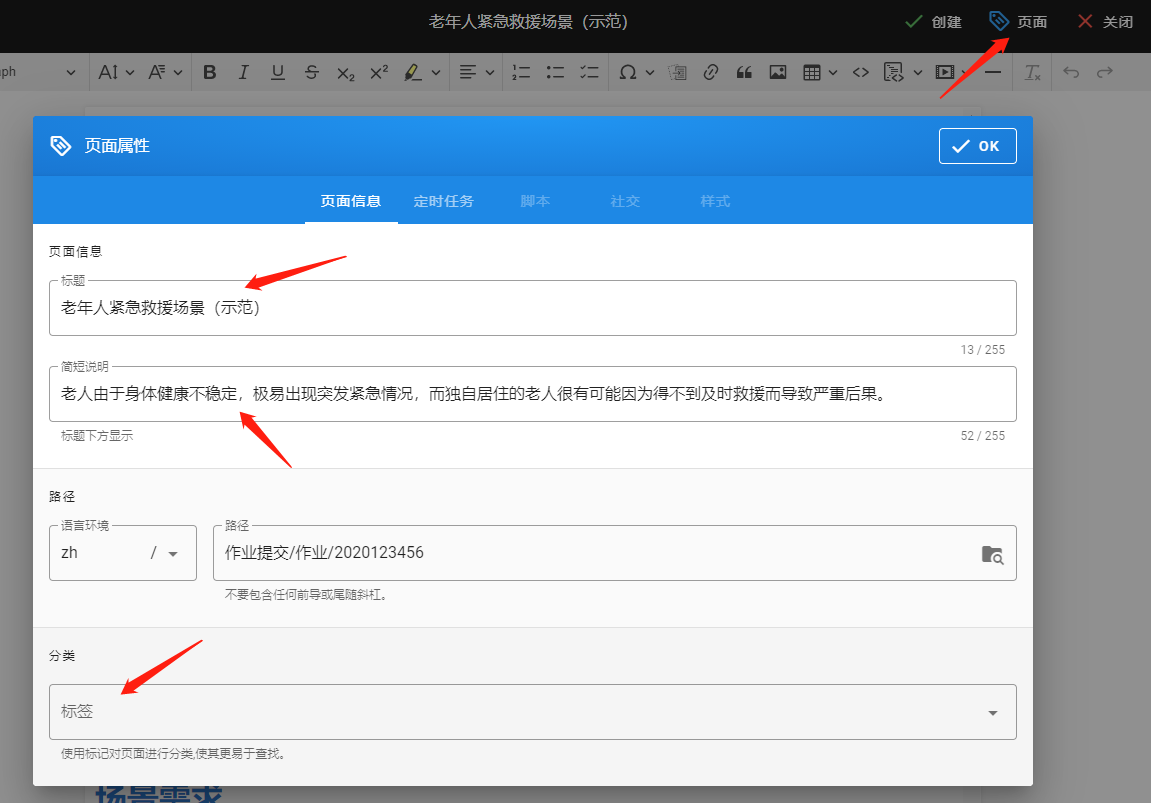Click into the 标题 title field
The image size is (1151, 803).
pyautogui.click(x=532, y=308)
